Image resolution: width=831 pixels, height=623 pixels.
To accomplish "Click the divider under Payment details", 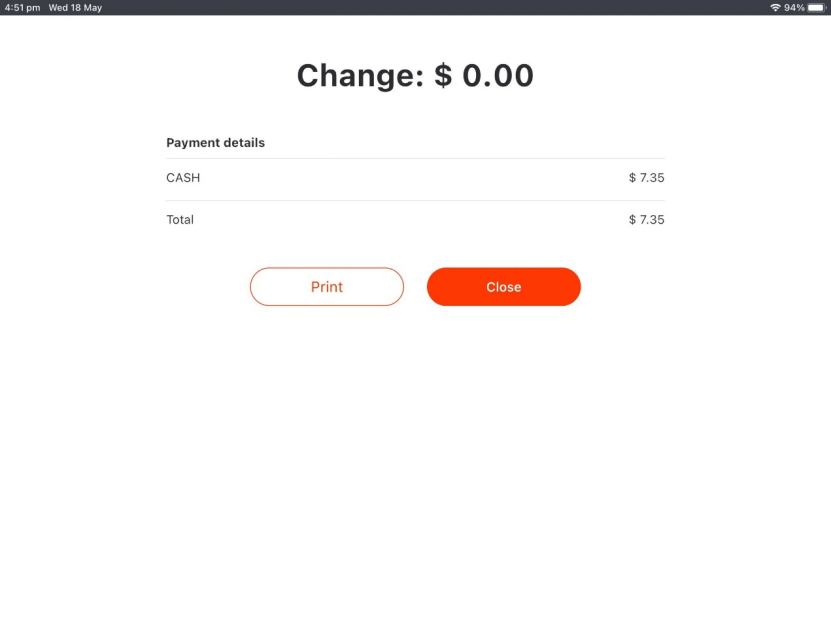I will pyautogui.click(x=415, y=158).
